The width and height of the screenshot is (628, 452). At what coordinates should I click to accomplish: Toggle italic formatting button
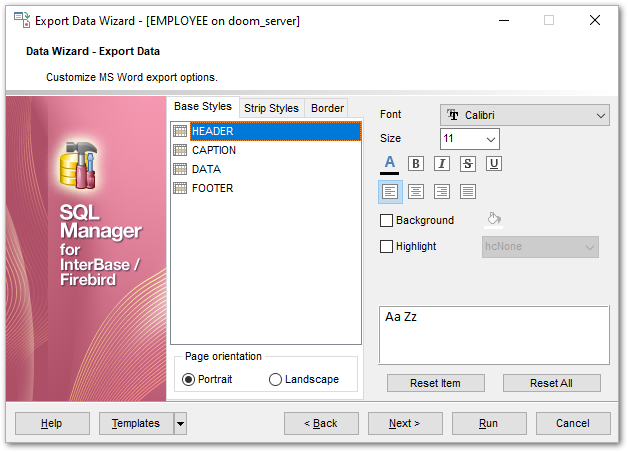(x=442, y=164)
